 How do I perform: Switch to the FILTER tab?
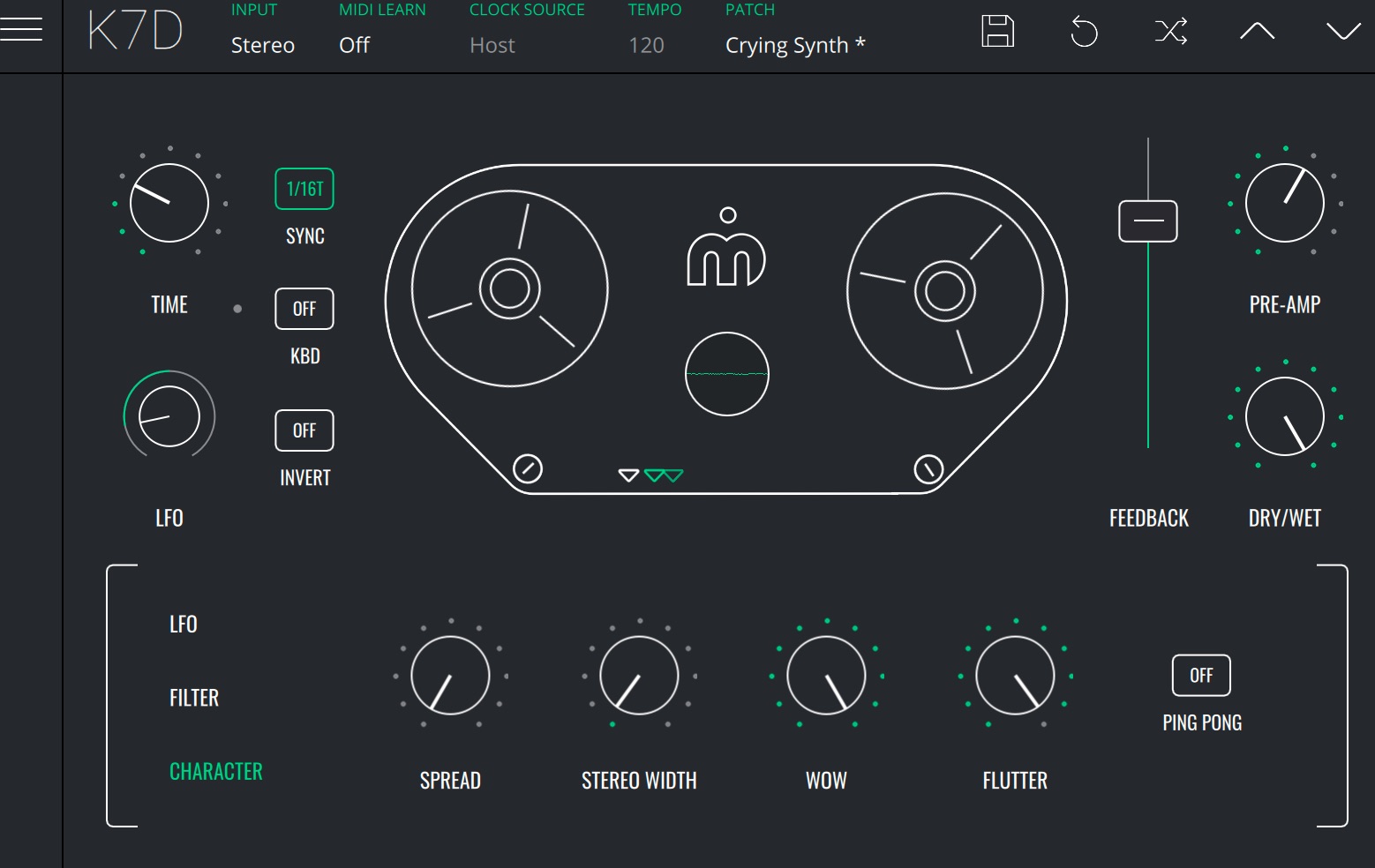[x=194, y=698]
